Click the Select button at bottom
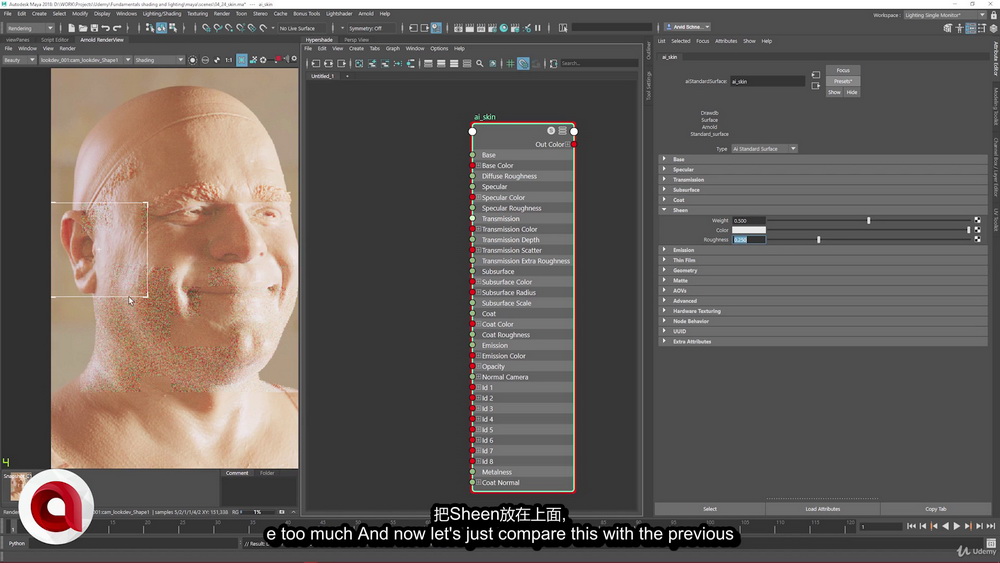The image size is (1000, 563). (710, 509)
